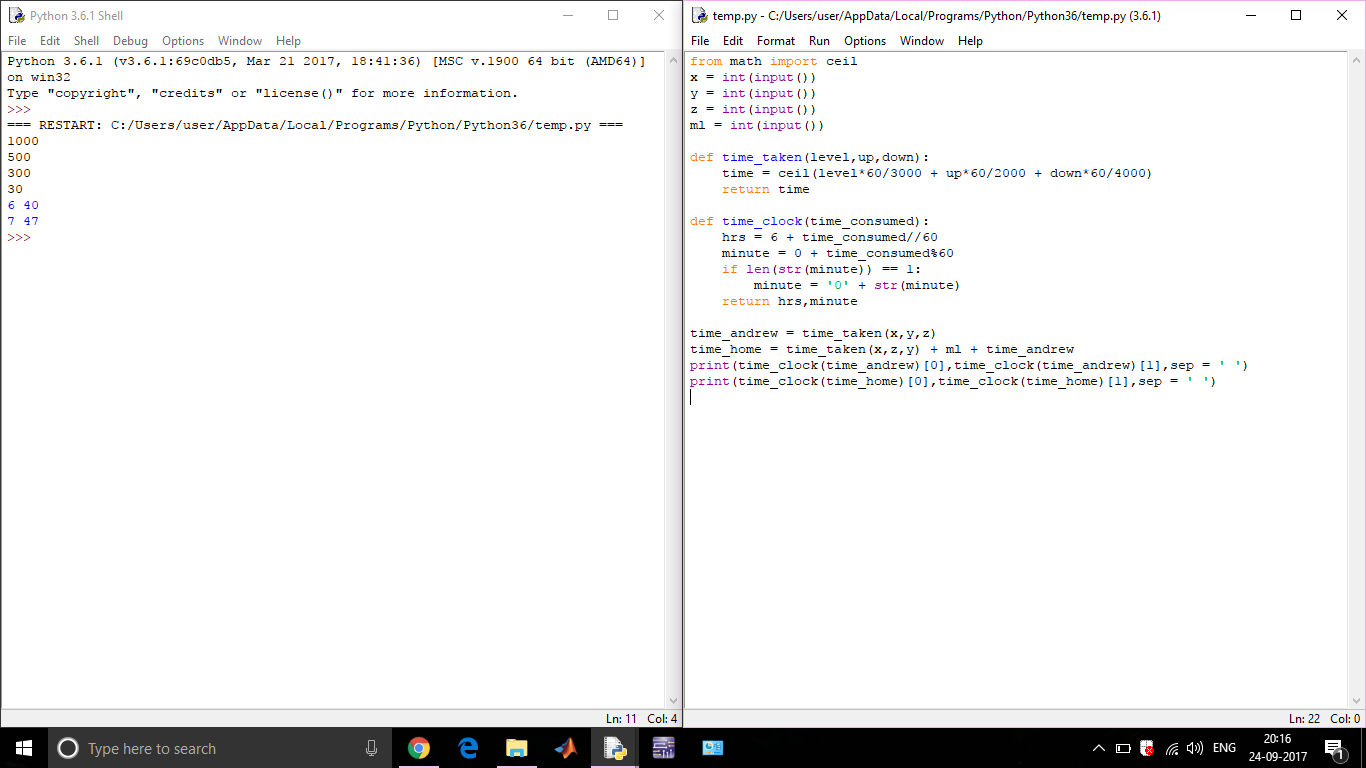Click input value '1000' in shell

pos(23,141)
